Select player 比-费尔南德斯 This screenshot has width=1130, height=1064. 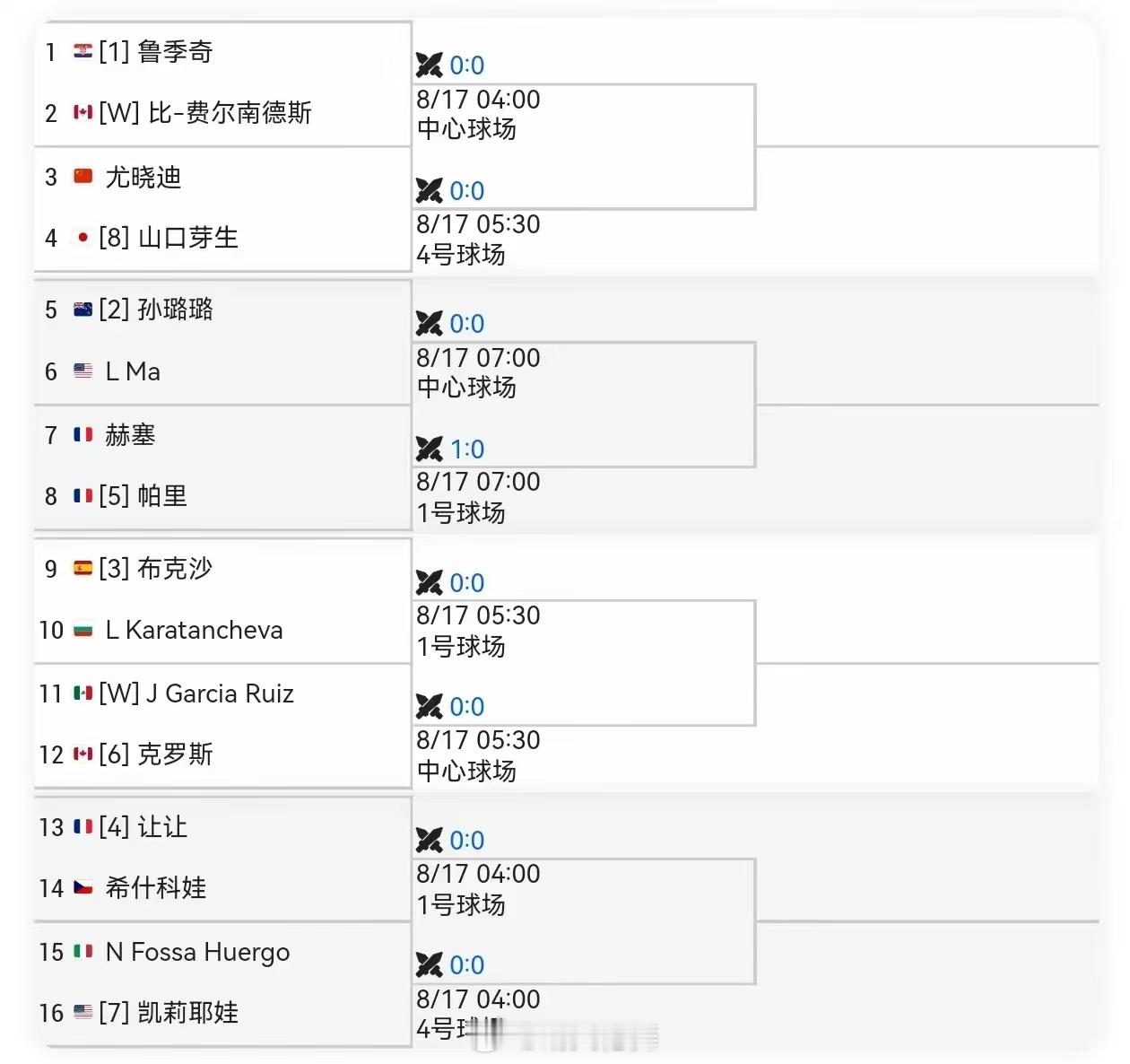230,113
